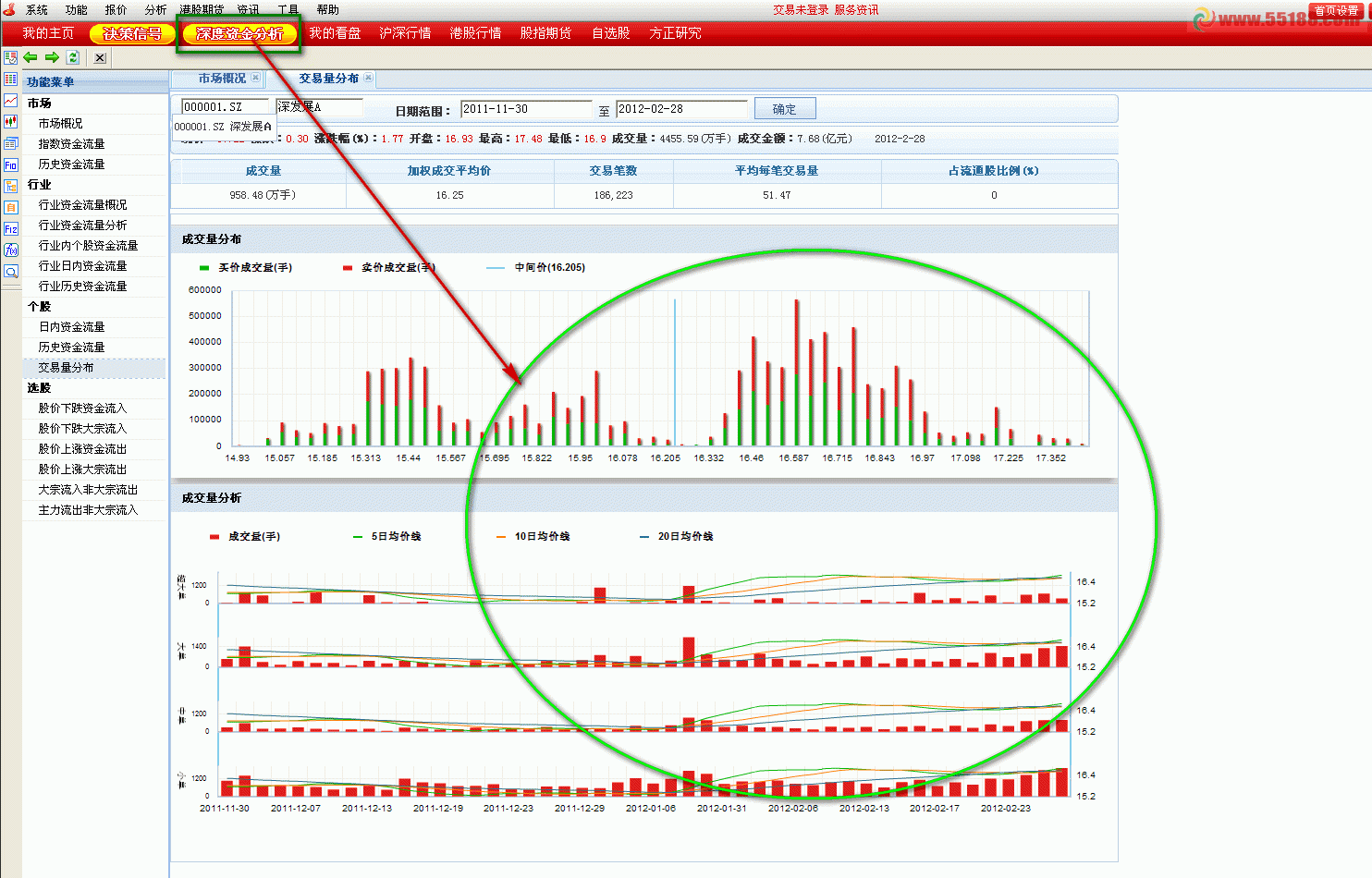Open the 分析 menu
This screenshot has width=1372, height=878.
[155, 9]
